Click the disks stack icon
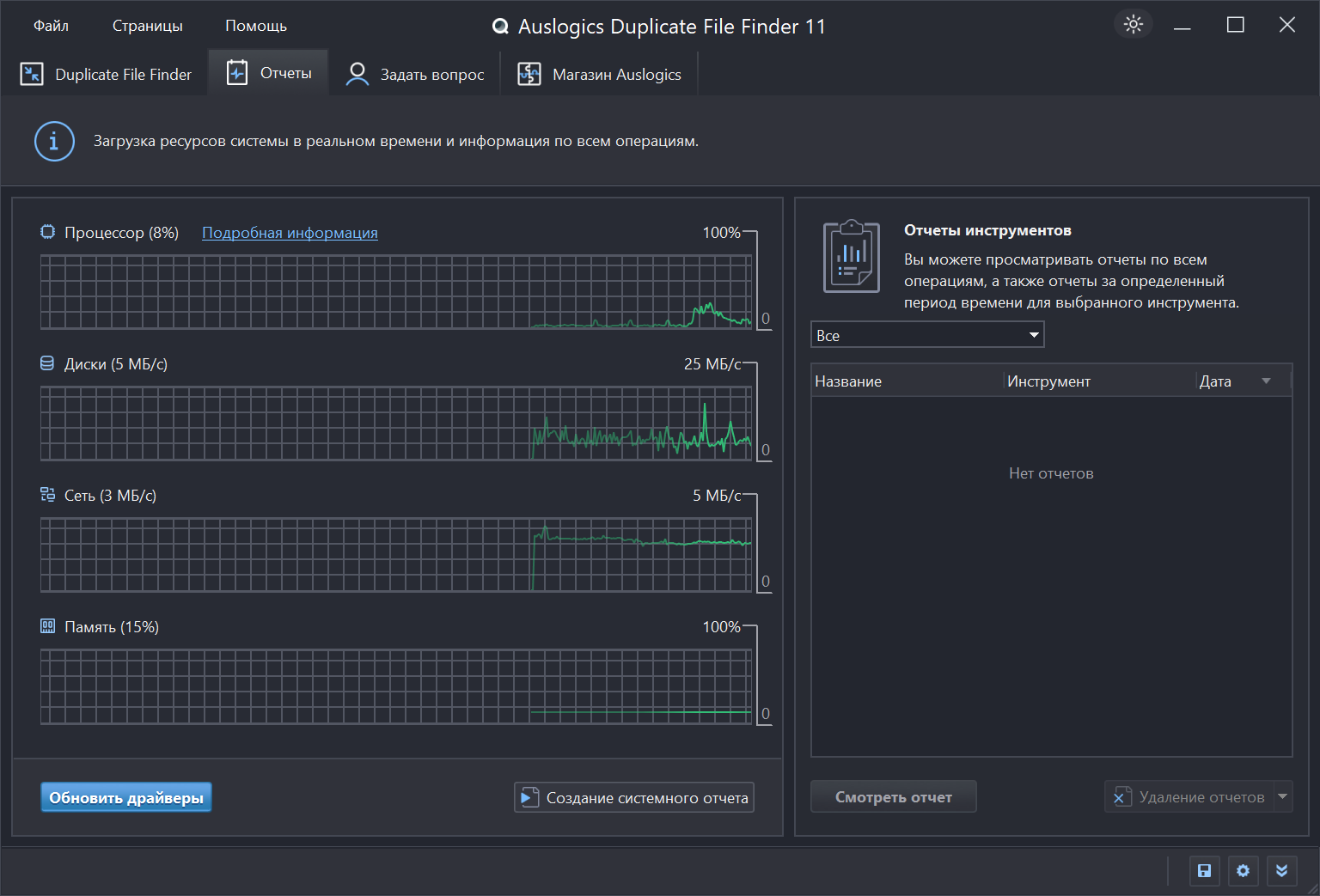The image size is (1320, 896). 47,363
